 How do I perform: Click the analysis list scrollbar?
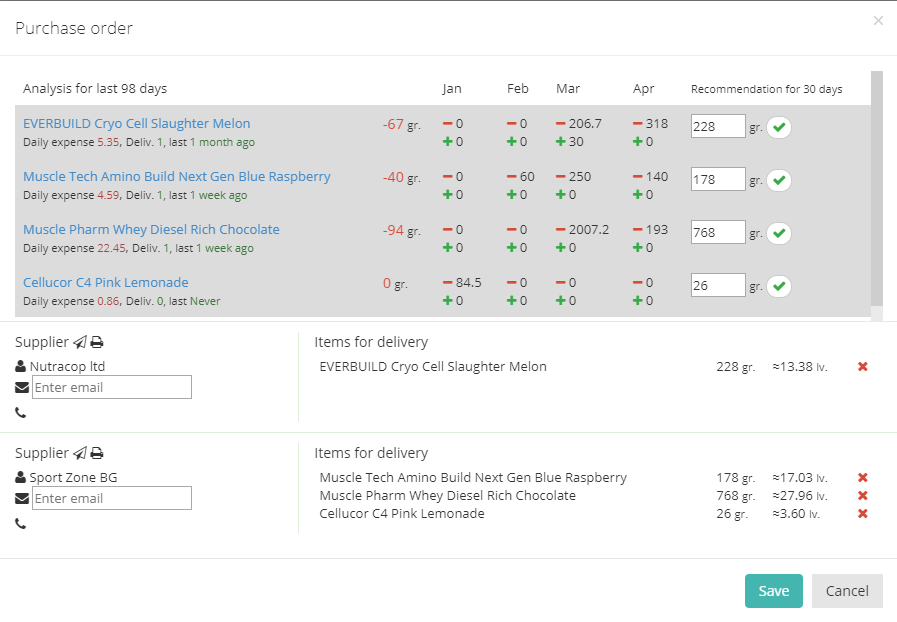tap(876, 189)
